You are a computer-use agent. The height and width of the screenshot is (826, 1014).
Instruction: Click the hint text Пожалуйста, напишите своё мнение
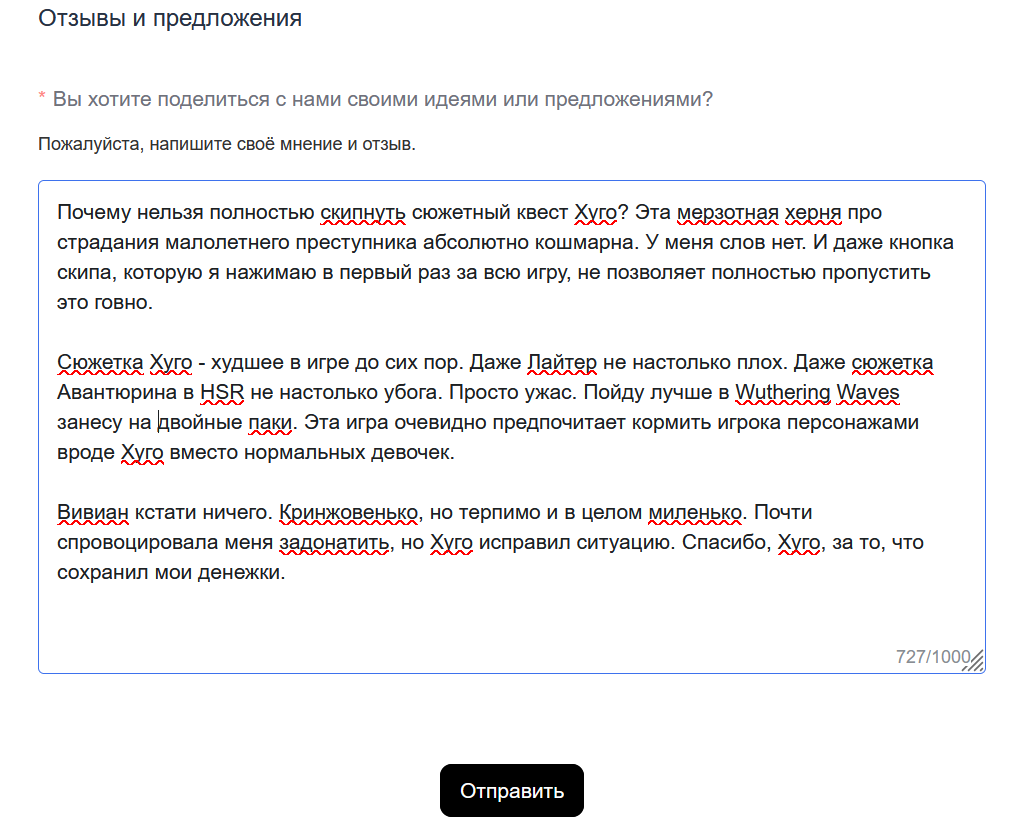[x=226, y=144]
